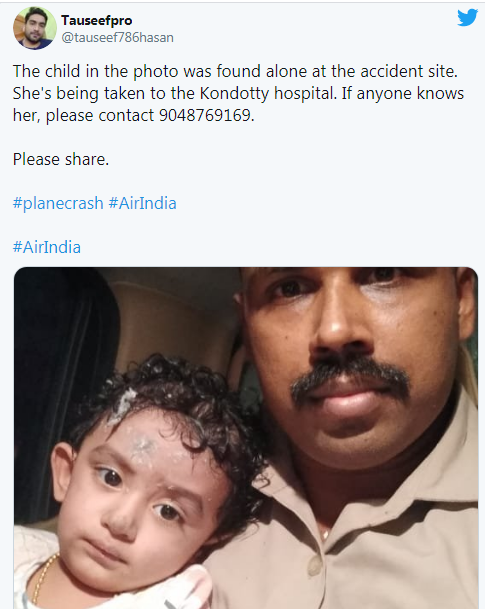This screenshot has width=485, height=609.
Task: Open Tauseefpro's profile avatar picture
Action: [35, 28]
